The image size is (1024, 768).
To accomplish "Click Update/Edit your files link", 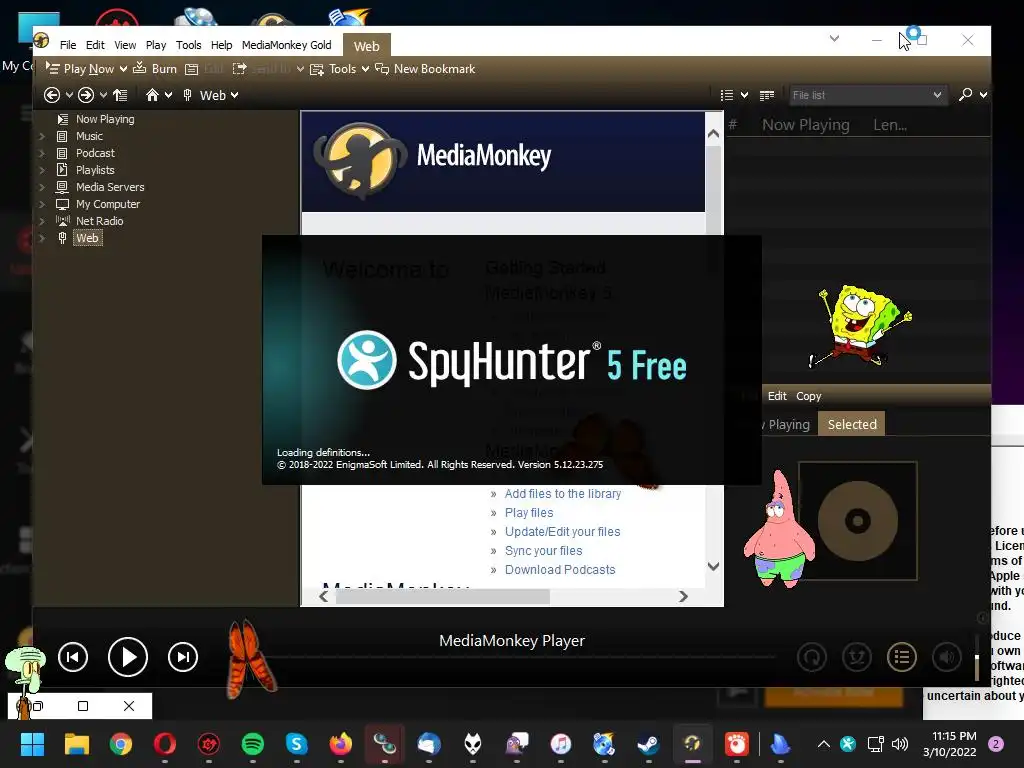I will coord(562,532).
